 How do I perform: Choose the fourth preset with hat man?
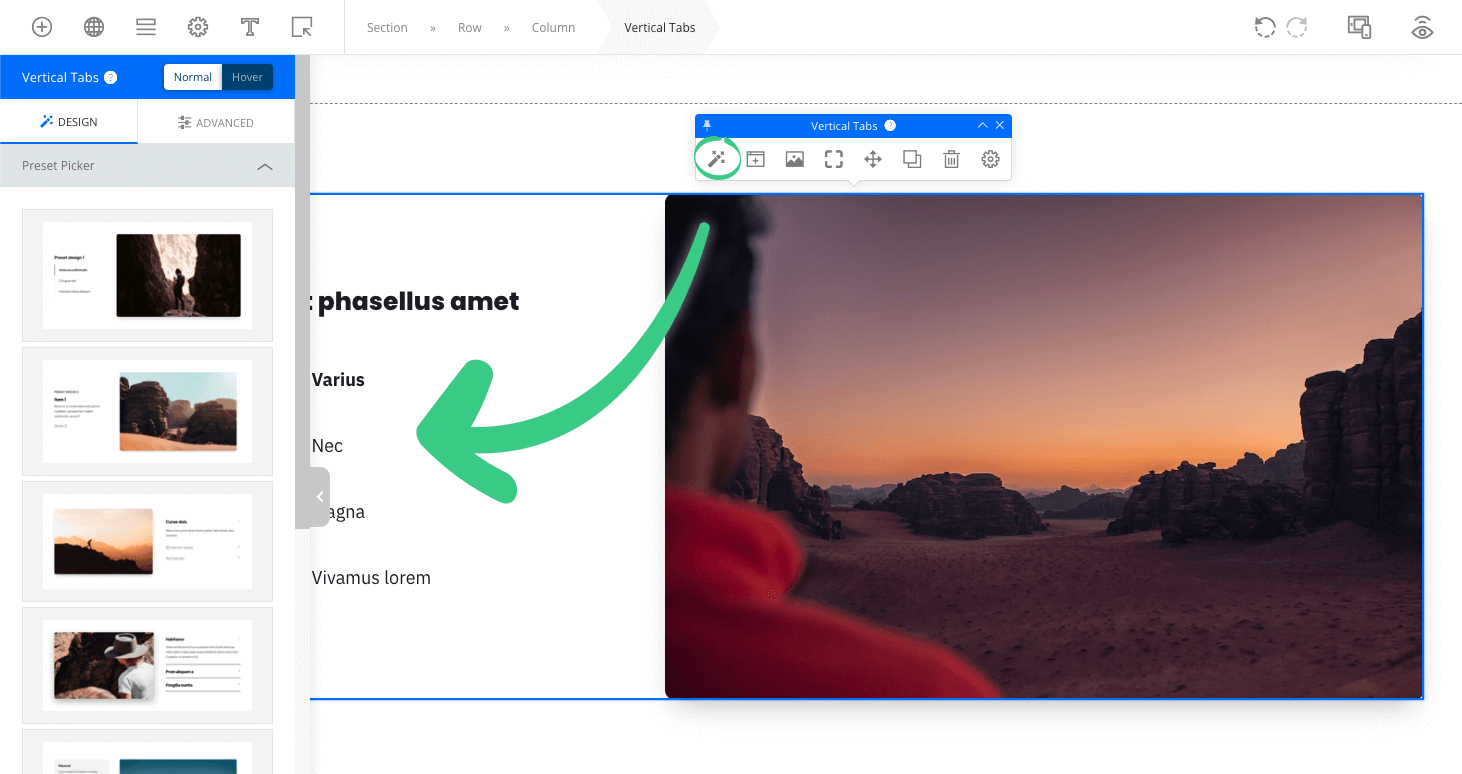click(x=147, y=665)
